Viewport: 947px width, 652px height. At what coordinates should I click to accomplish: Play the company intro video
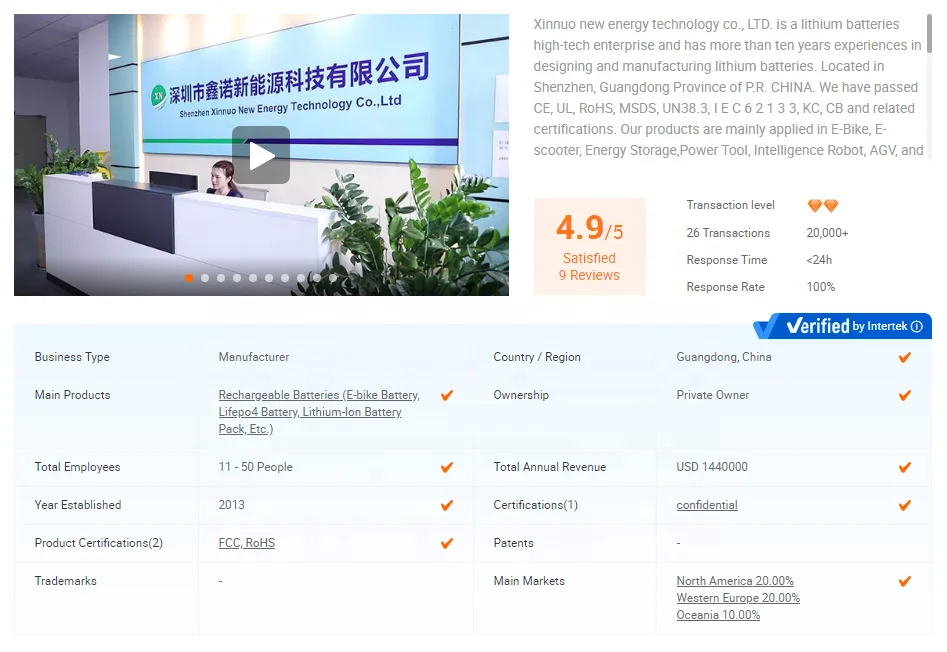[261, 155]
